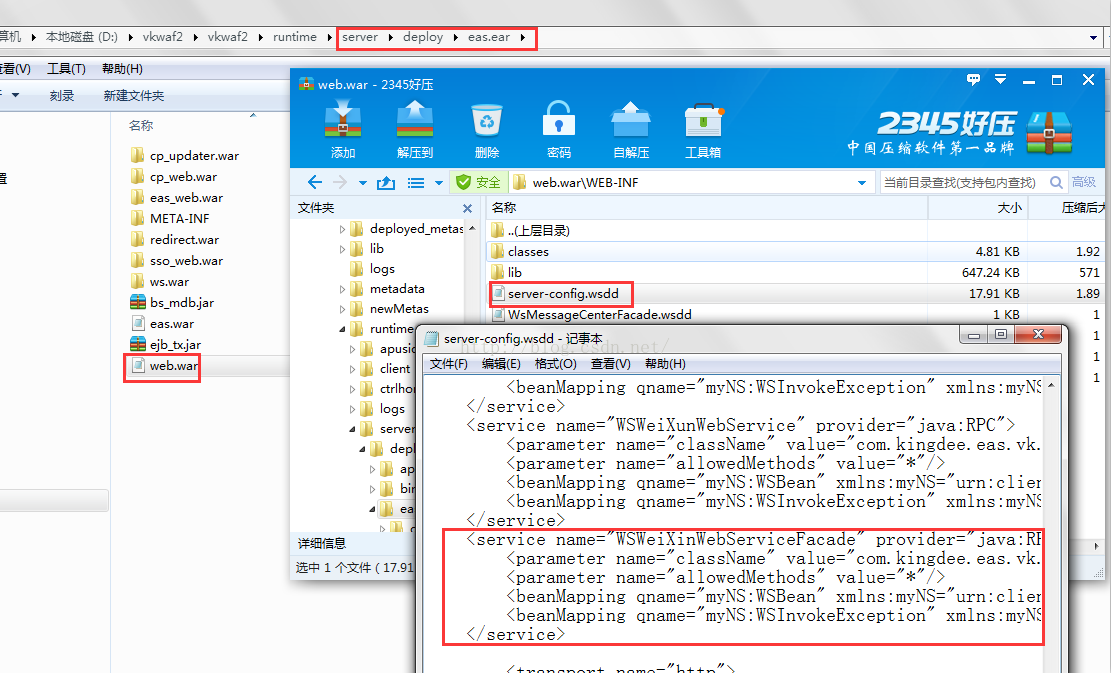Viewport: 1111px width, 673px height.
Task: Select WsMessageCenterFacade.wsdd file
Action: [x=599, y=315]
